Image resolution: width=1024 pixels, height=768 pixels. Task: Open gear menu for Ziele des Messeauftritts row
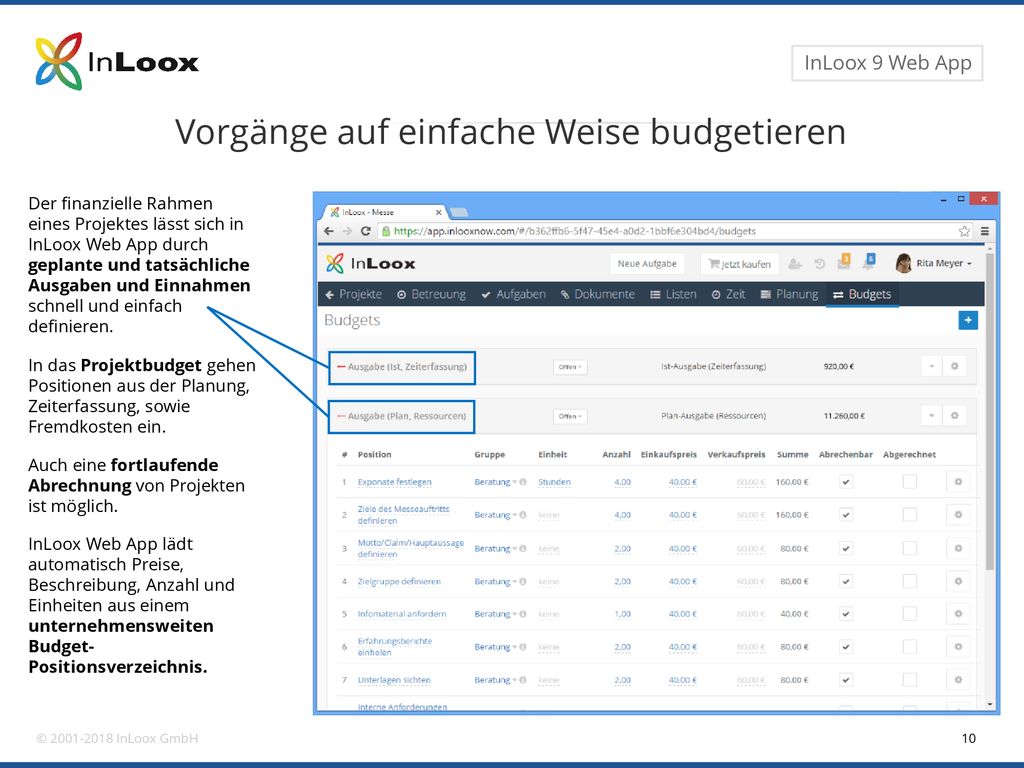pyautogui.click(x=958, y=515)
